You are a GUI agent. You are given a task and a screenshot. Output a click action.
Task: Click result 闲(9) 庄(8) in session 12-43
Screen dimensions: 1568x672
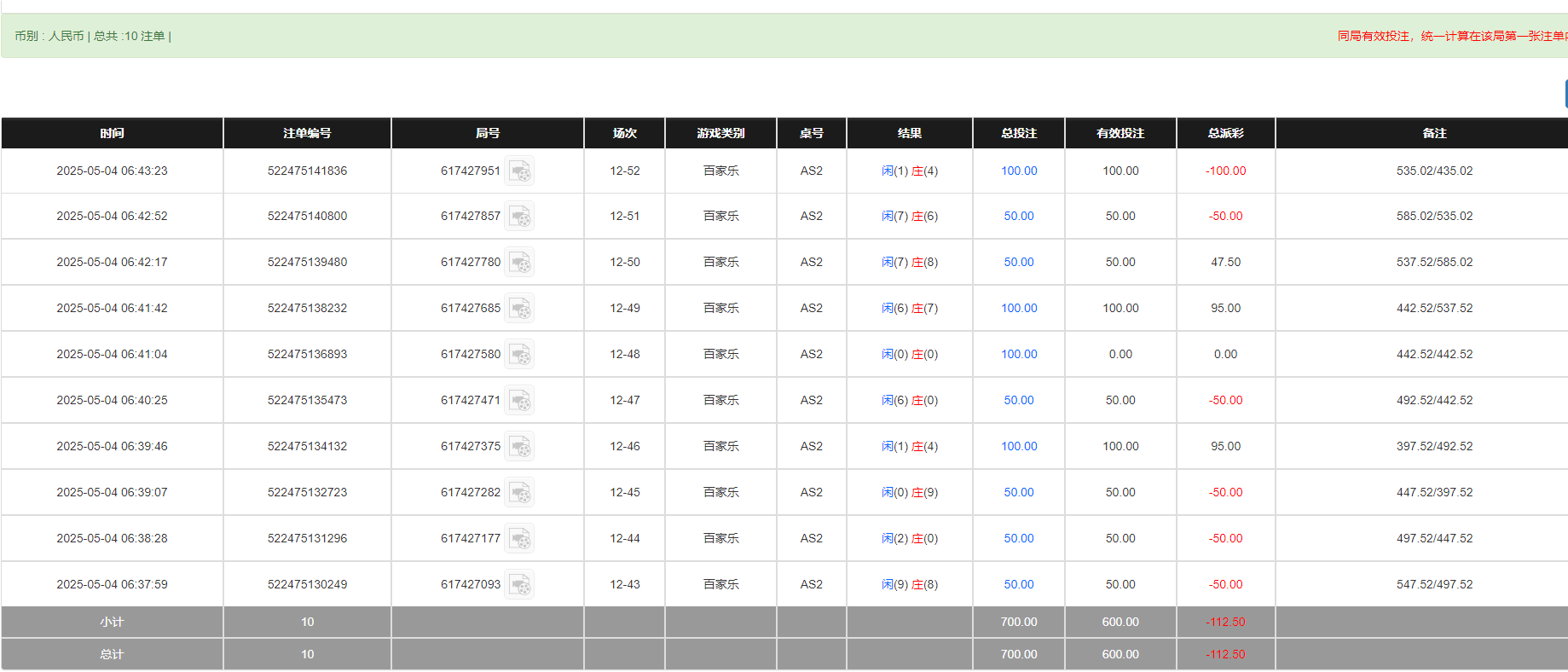click(x=909, y=585)
